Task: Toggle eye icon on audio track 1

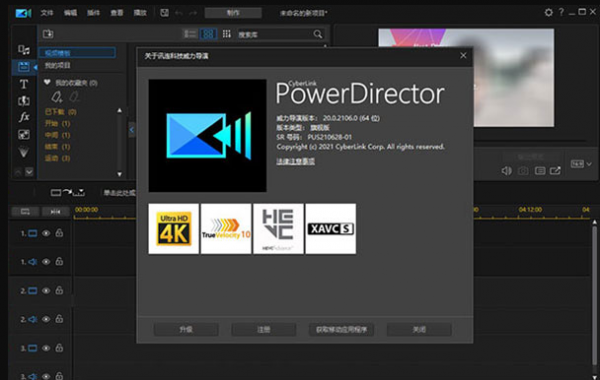Action: point(46,262)
